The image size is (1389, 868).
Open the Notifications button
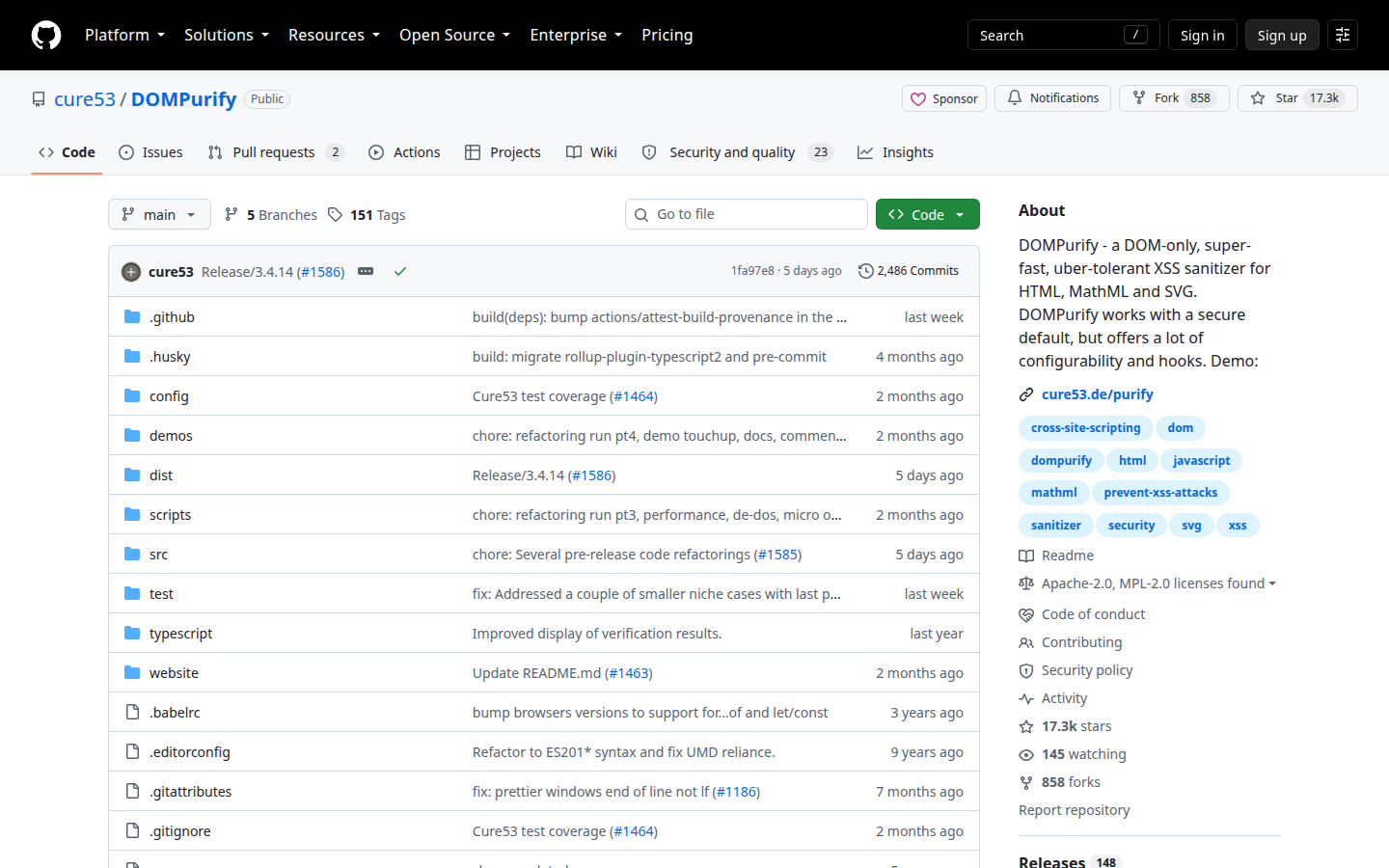coord(1053,98)
